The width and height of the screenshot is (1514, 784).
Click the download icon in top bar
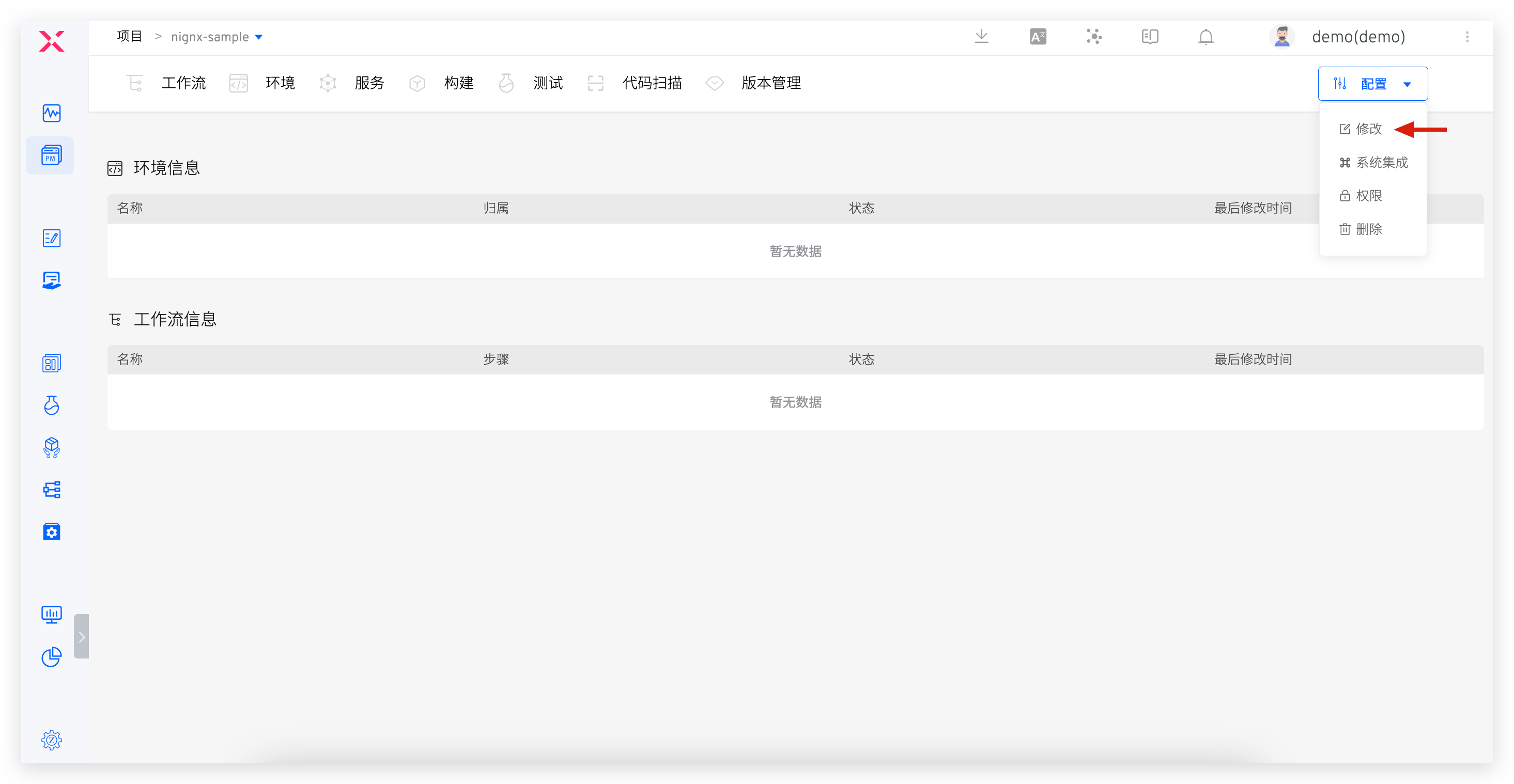981,36
